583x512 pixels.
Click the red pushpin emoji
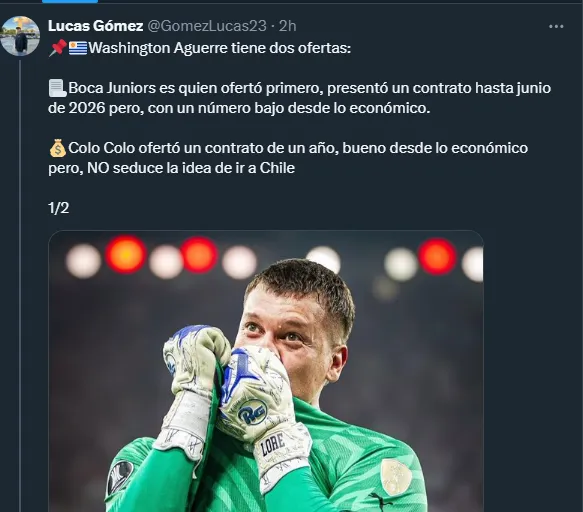pos(58,48)
